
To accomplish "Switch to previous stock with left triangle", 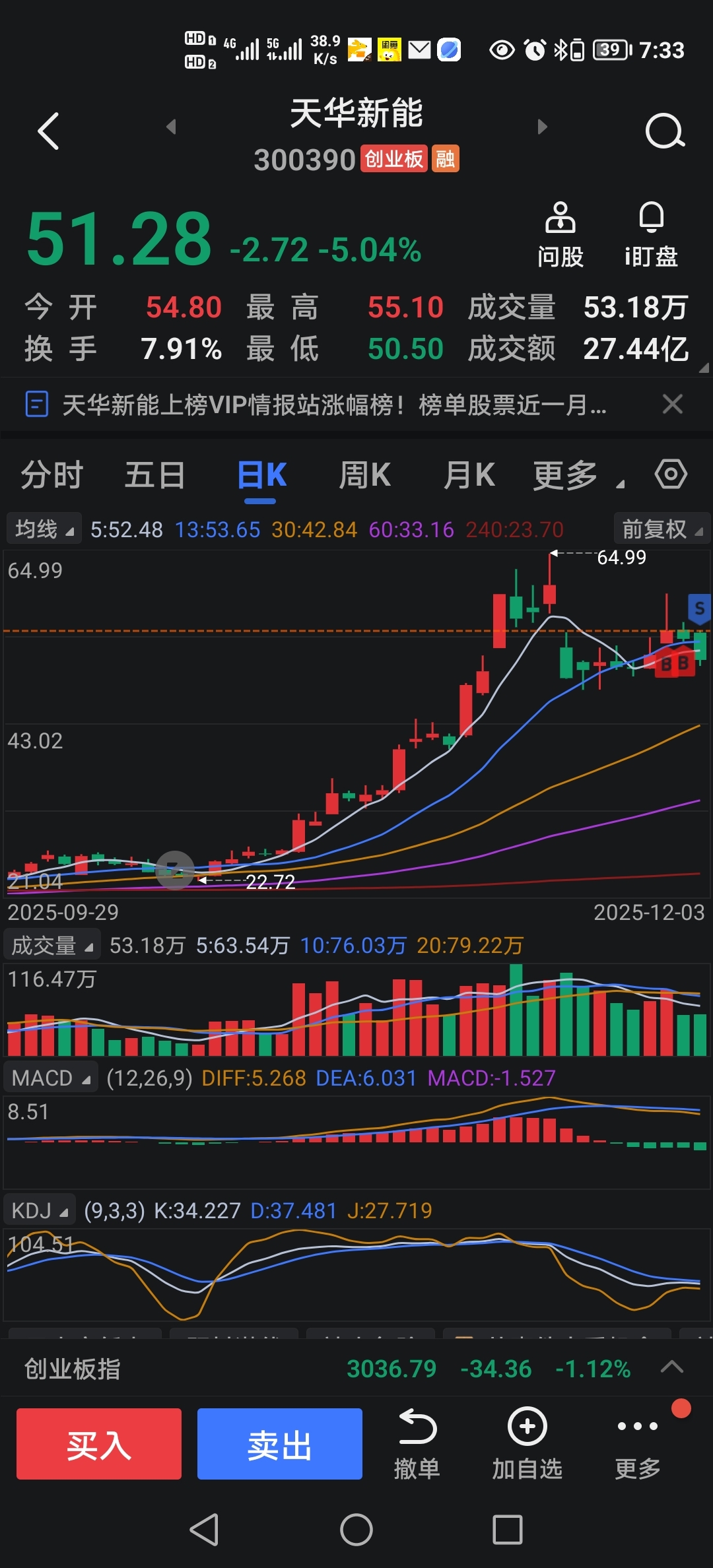I will coord(172,126).
